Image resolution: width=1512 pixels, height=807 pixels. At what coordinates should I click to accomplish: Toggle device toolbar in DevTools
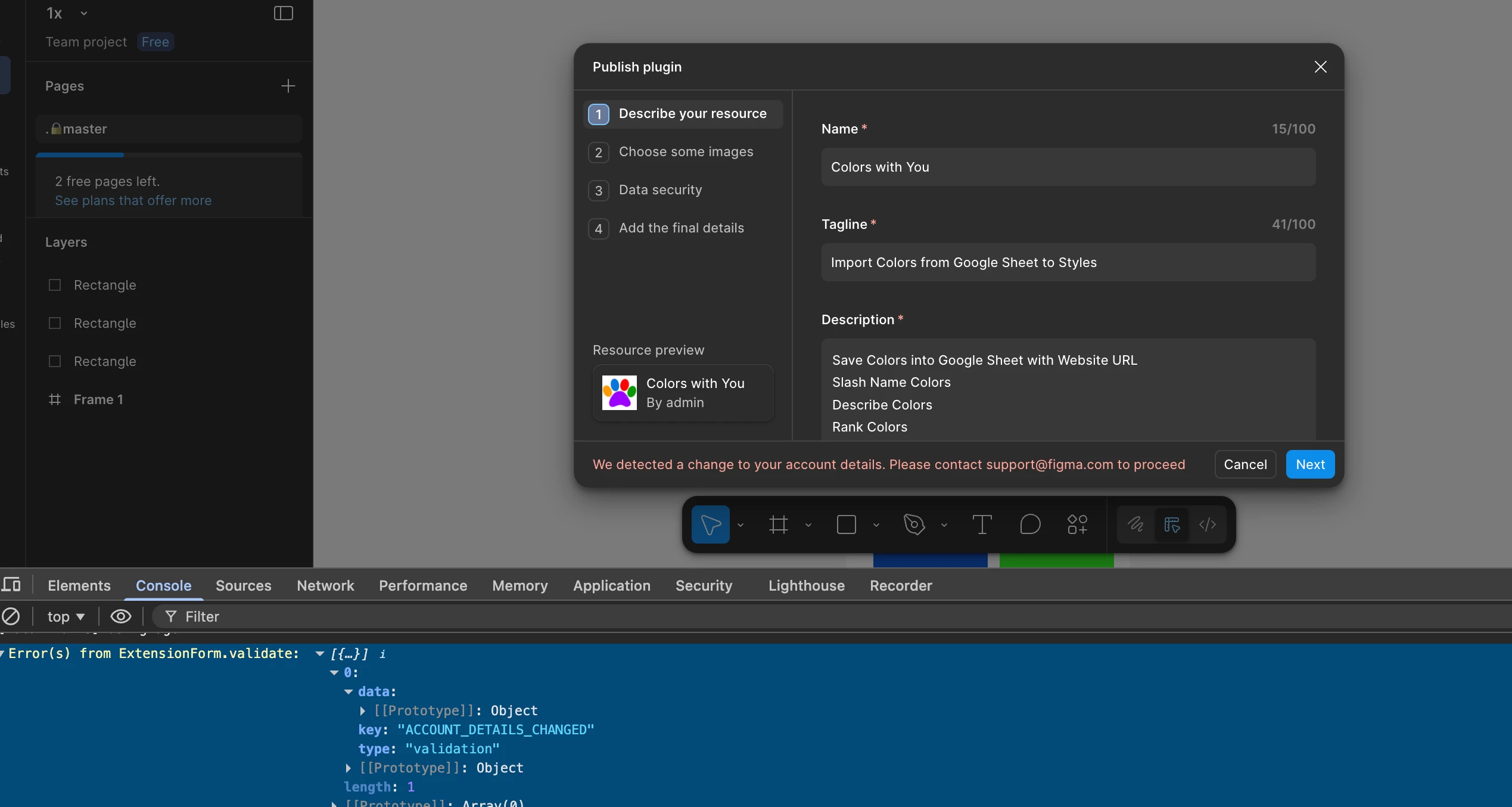pos(11,585)
